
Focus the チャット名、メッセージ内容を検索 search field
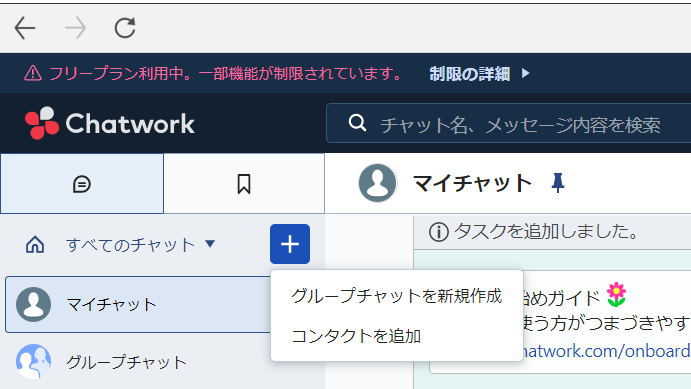coord(509,123)
